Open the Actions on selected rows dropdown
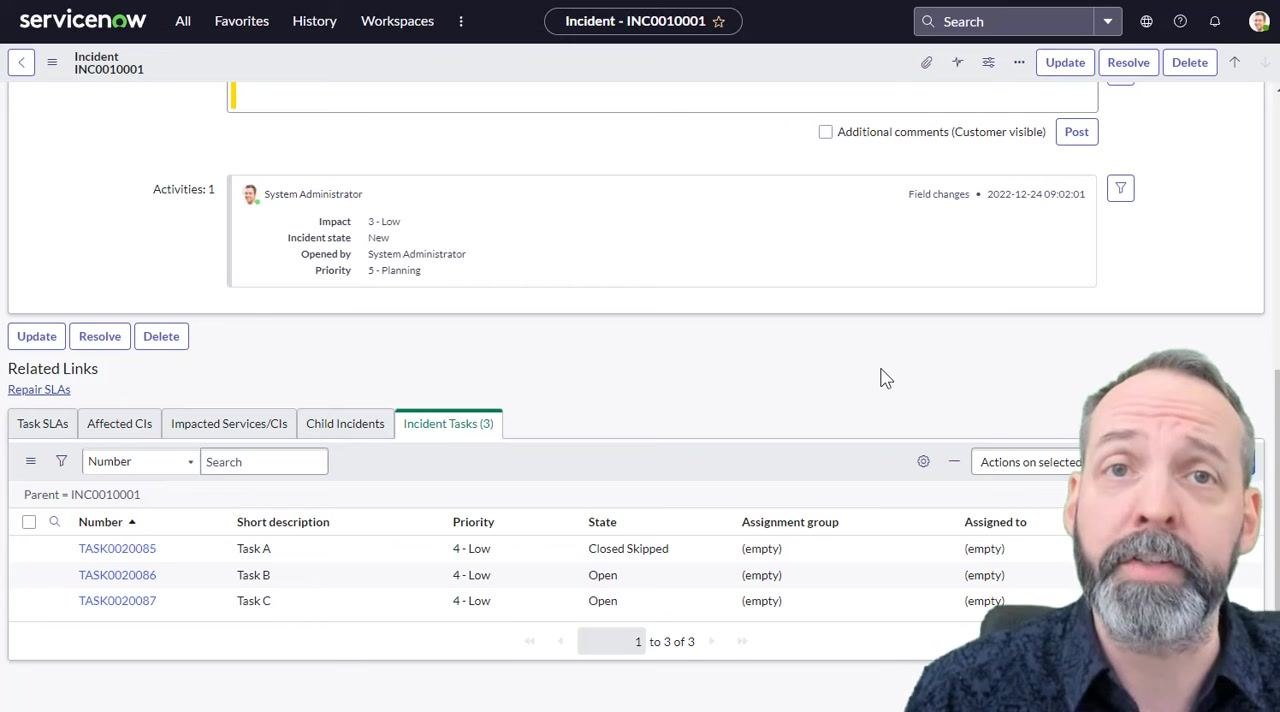1280x712 pixels. [1030, 462]
